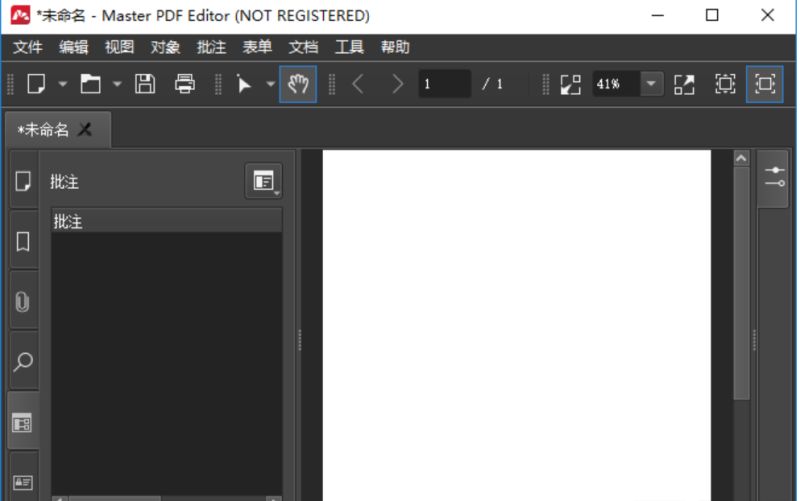Open the 工具 menu
Viewport: 800px width, 501px height.
[x=349, y=47]
